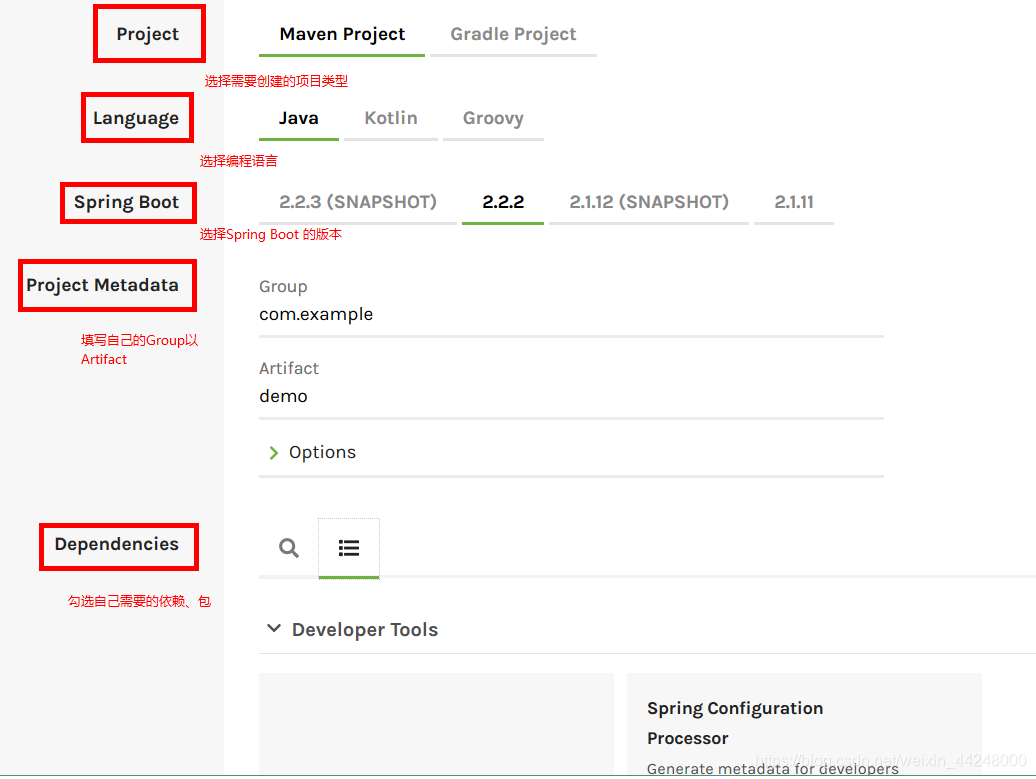This screenshot has width=1036, height=779.
Task: Choose Java as the language
Action: [299, 118]
